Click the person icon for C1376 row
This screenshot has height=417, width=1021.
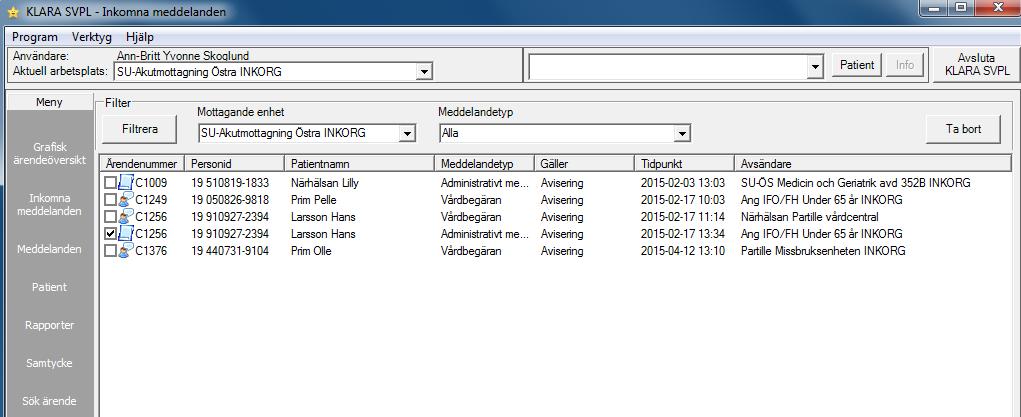pyautogui.click(x=126, y=251)
